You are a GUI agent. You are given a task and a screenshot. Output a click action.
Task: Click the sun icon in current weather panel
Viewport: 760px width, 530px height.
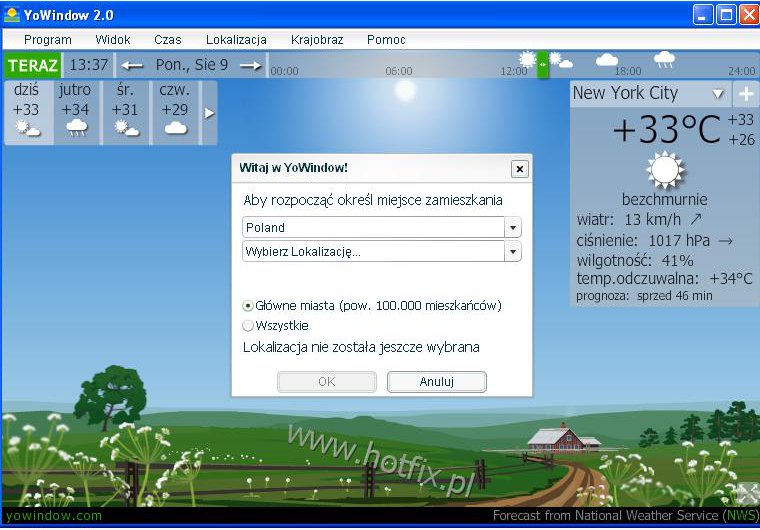click(x=664, y=170)
